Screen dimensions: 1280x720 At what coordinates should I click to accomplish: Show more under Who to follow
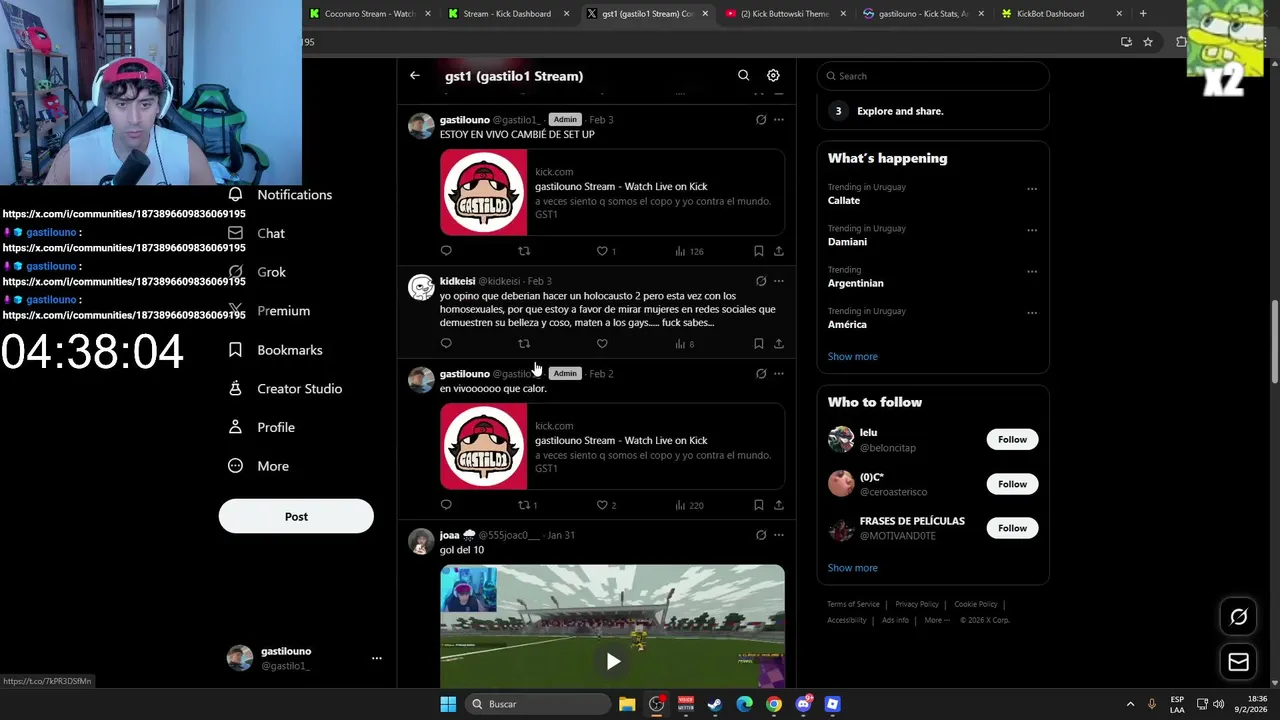click(852, 568)
